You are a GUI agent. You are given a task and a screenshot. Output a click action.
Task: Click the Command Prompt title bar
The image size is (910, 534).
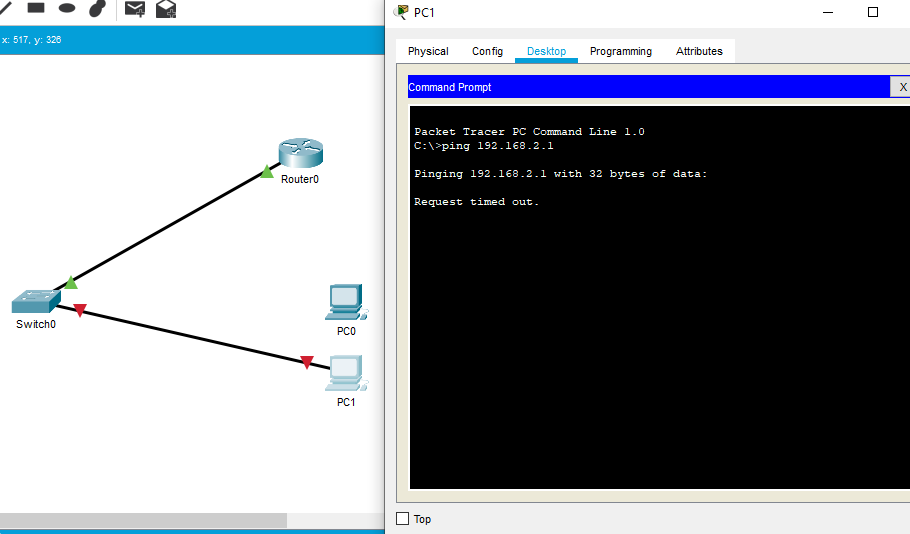pyautogui.click(x=649, y=87)
